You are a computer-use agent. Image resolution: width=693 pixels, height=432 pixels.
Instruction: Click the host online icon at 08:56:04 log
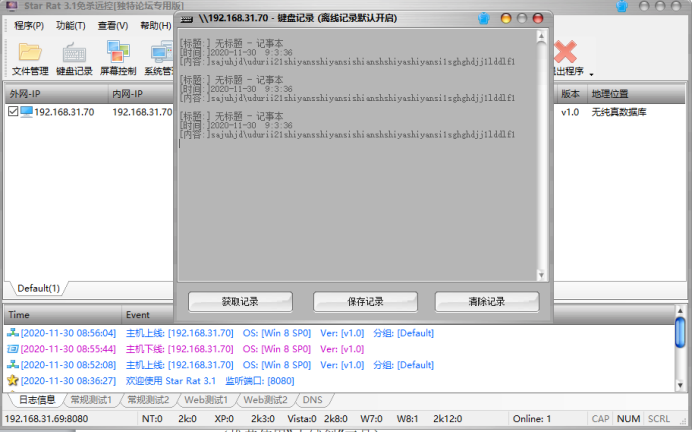pos(13,333)
